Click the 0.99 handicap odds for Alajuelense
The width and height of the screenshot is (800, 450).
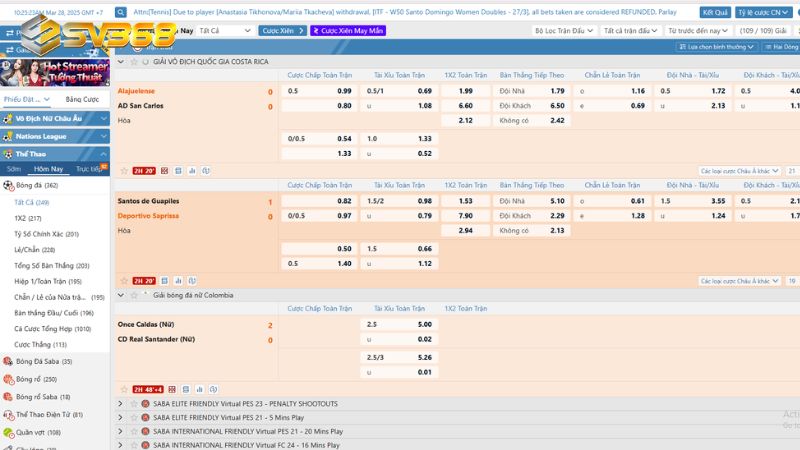tap(343, 91)
